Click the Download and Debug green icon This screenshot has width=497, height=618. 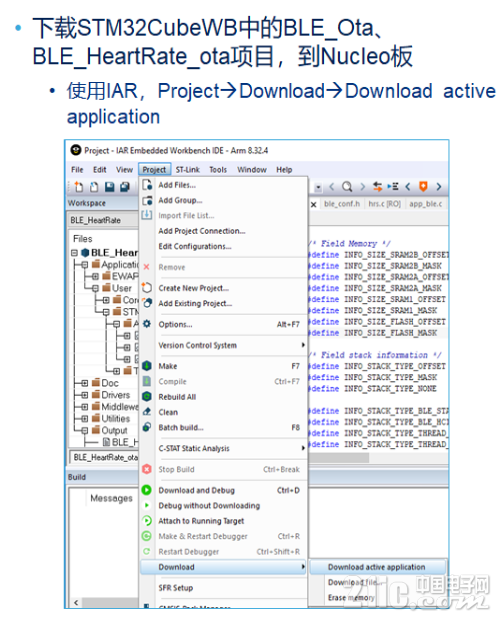pyautogui.click(x=147, y=490)
